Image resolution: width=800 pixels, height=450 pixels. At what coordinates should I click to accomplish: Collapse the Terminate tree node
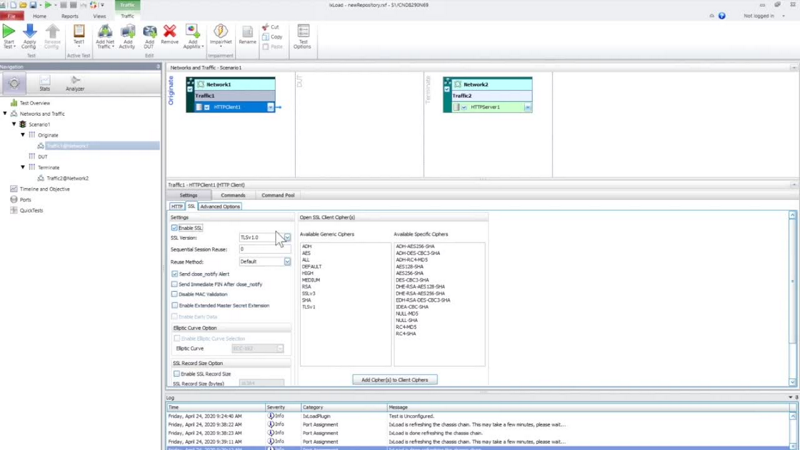point(23,167)
